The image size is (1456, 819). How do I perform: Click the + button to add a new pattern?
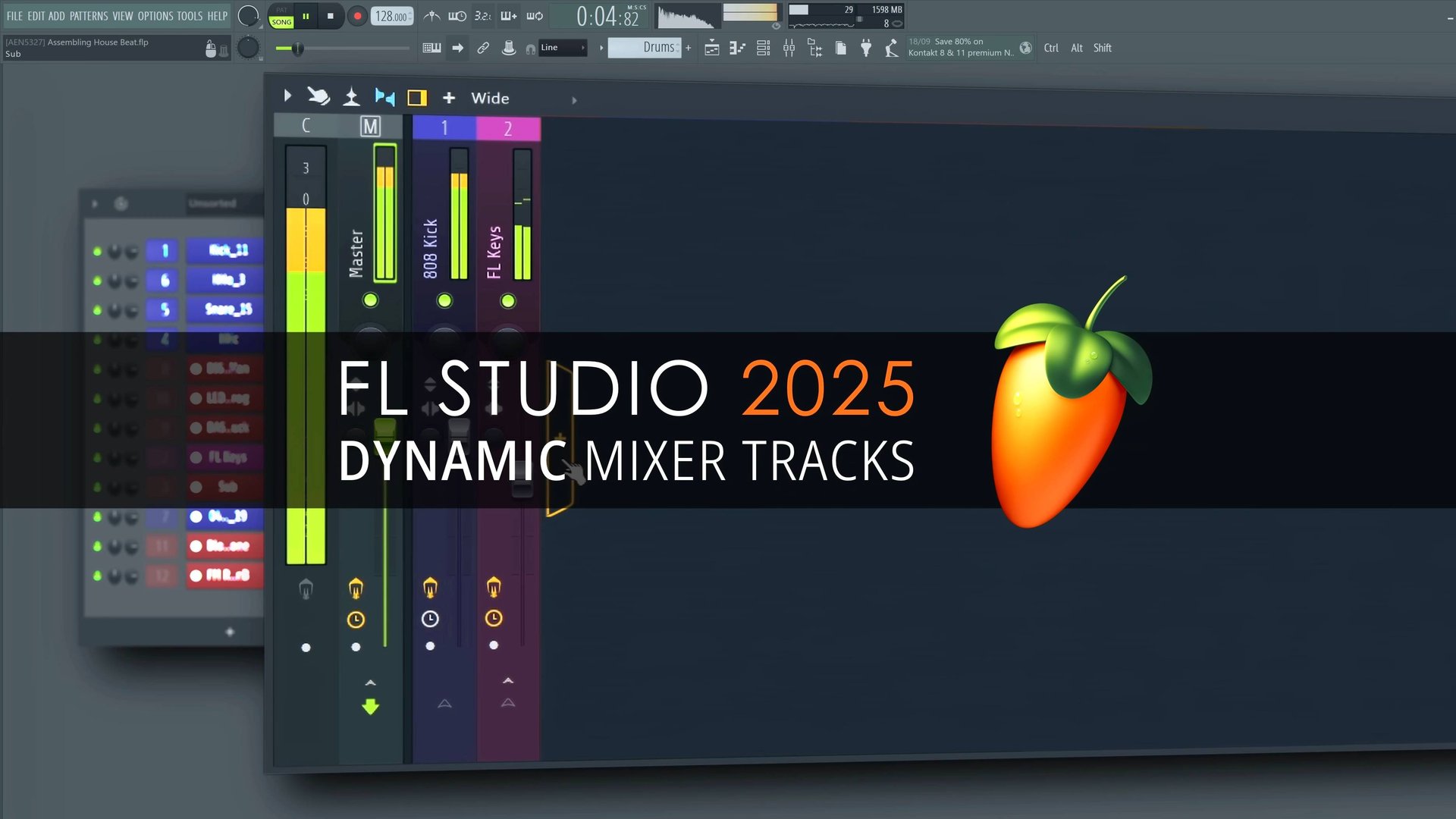tap(688, 47)
